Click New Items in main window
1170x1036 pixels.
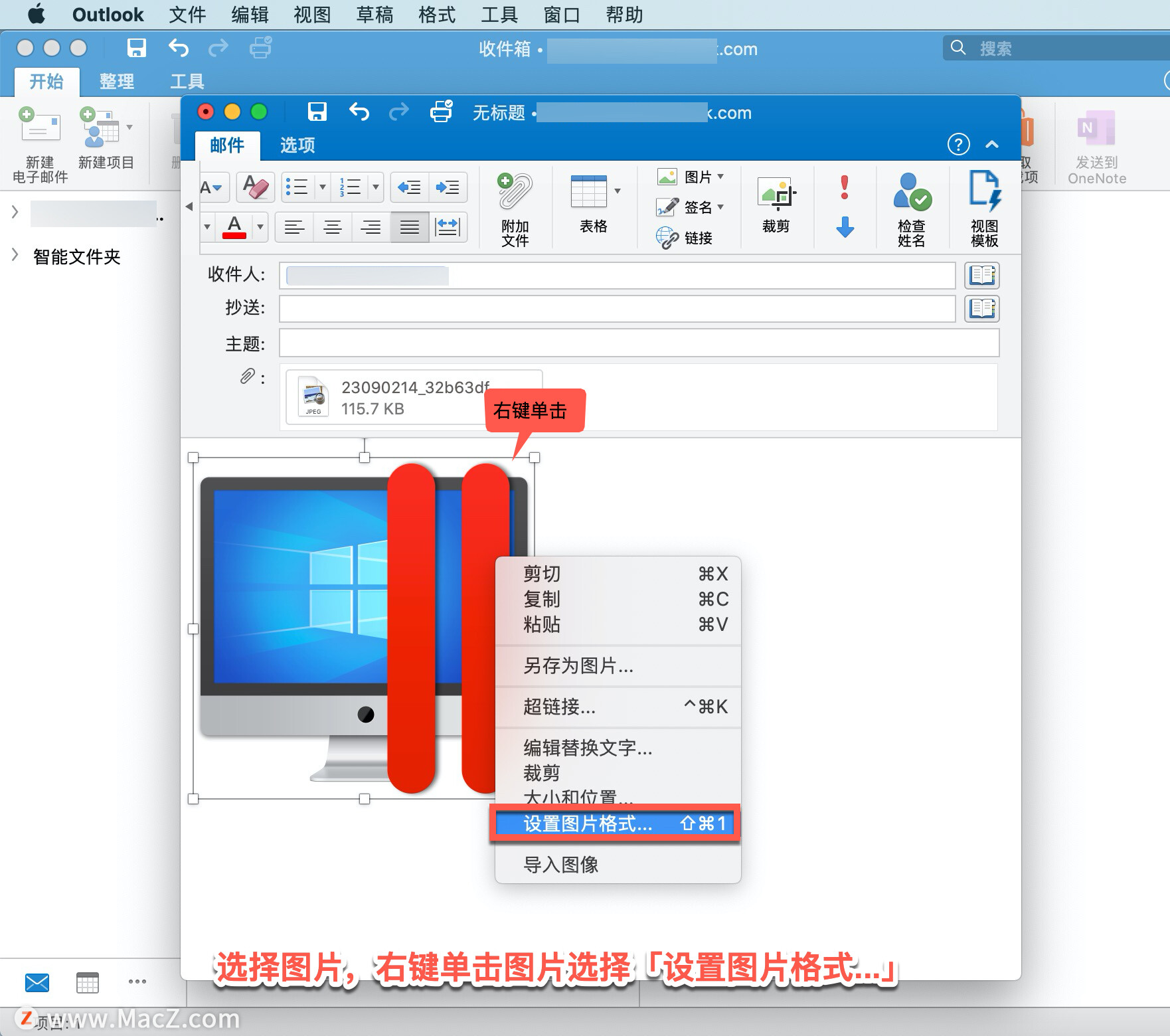click(106, 138)
